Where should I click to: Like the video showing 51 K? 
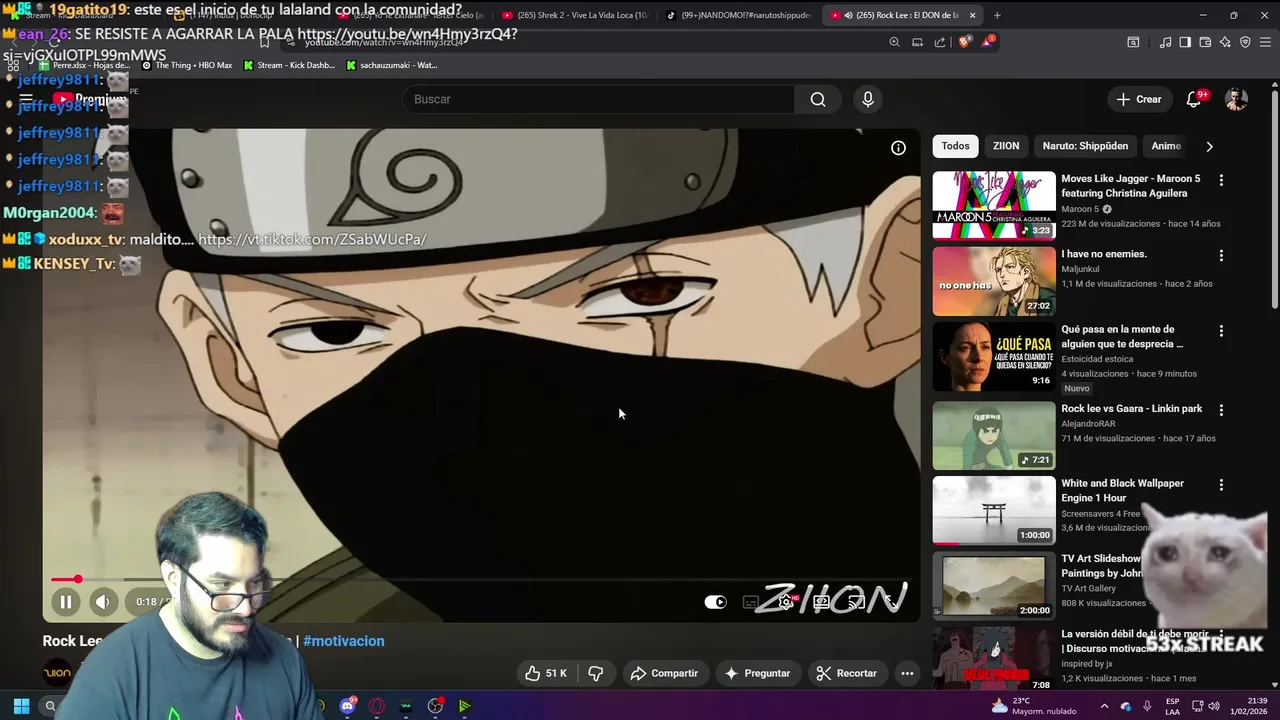pyautogui.click(x=546, y=673)
